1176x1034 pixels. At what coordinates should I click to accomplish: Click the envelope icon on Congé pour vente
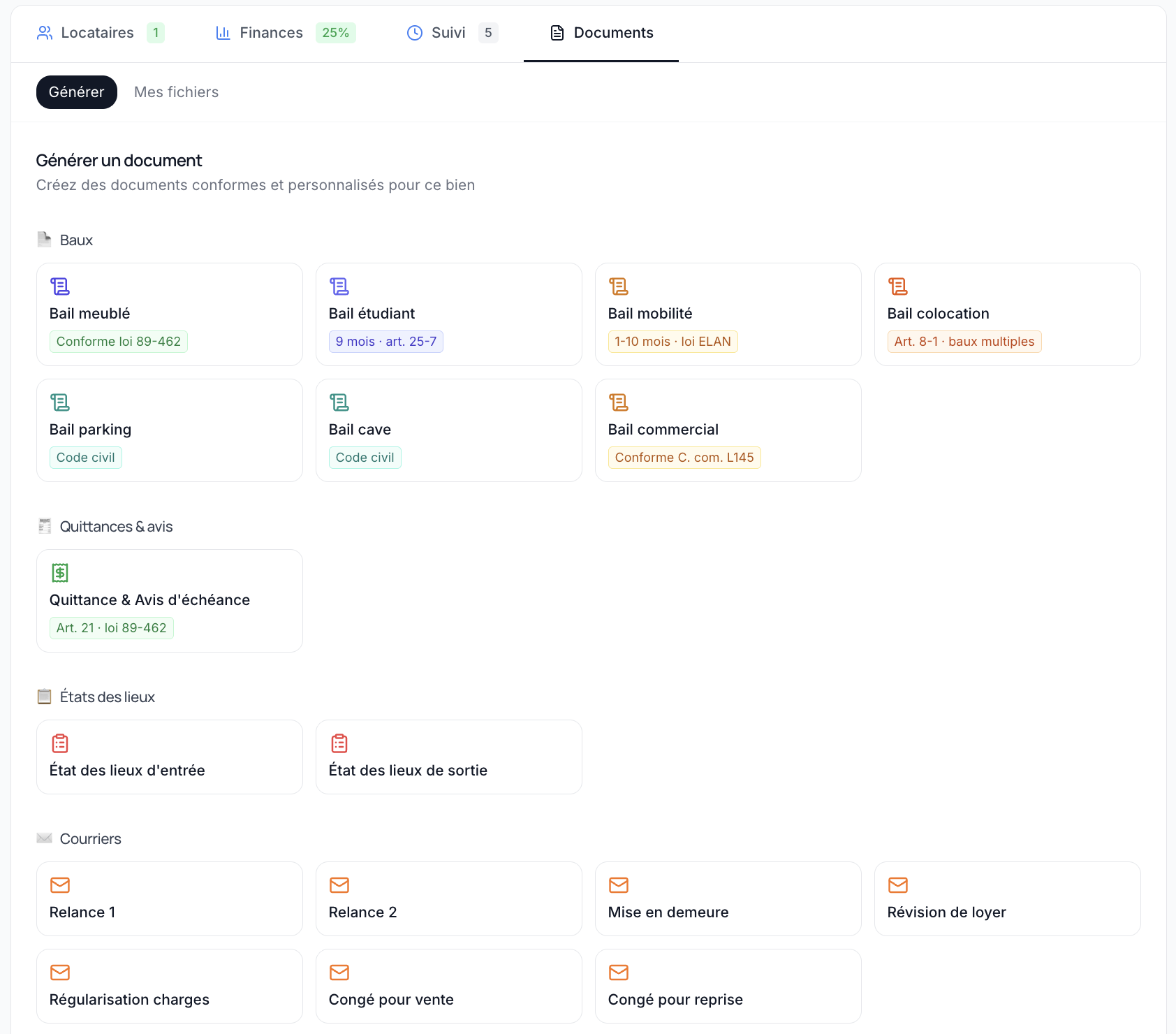[339, 973]
